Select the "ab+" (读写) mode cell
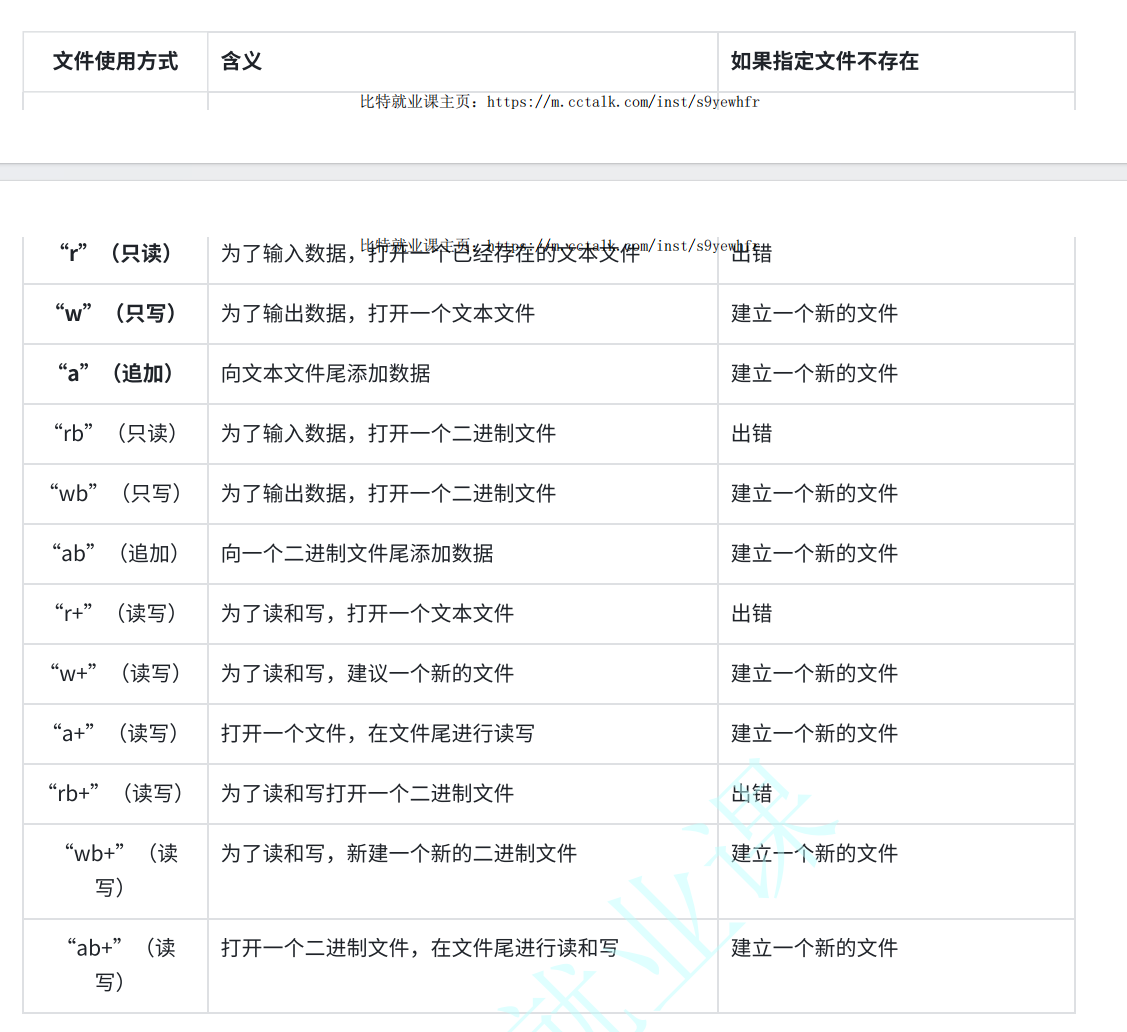The image size is (1127, 1032). coord(115,964)
